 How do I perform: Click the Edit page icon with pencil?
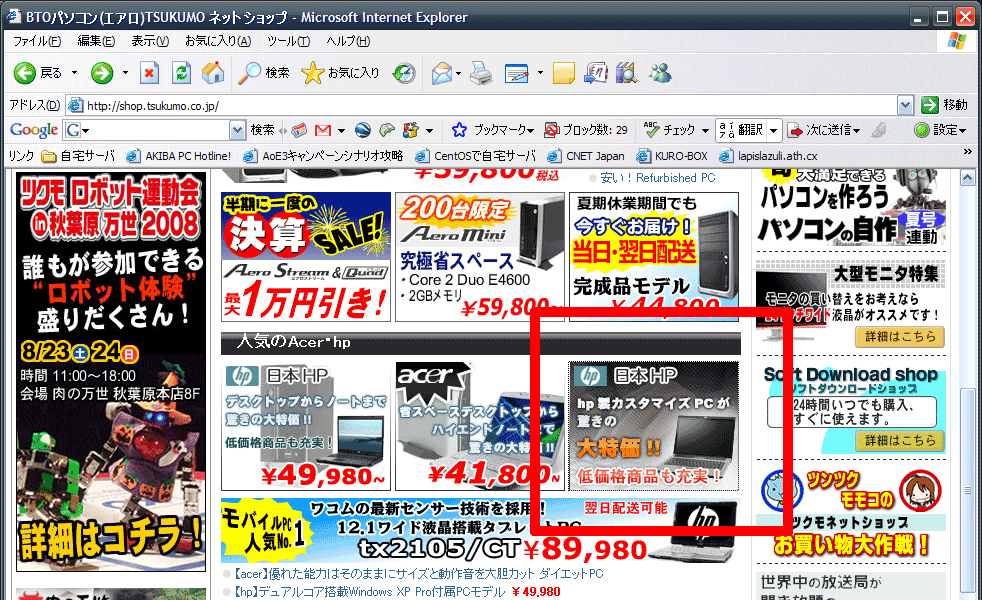click(517, 73)
